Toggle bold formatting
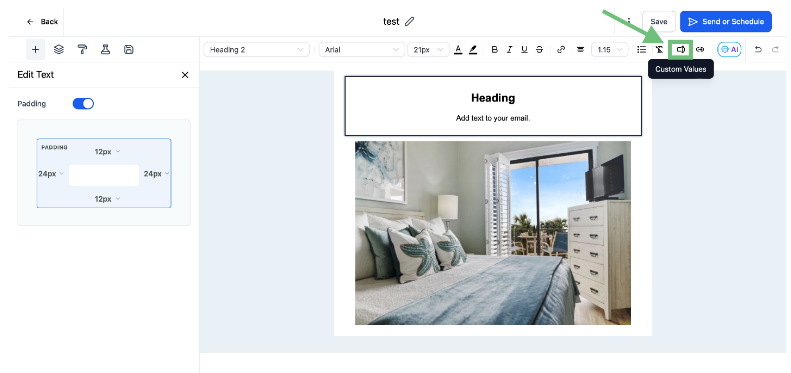The height and width of the screenshot is (373, 791). click(494, 49)
